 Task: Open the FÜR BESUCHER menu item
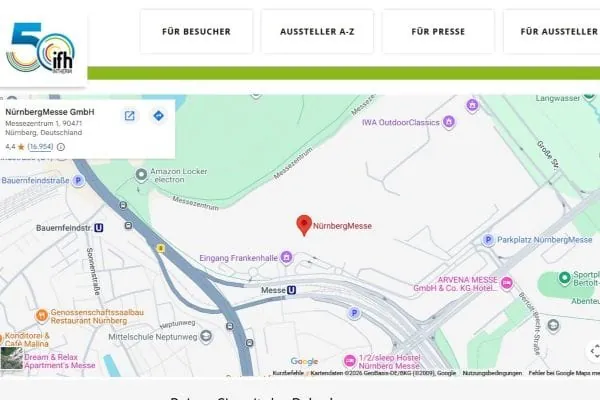(x=196, y=31)
